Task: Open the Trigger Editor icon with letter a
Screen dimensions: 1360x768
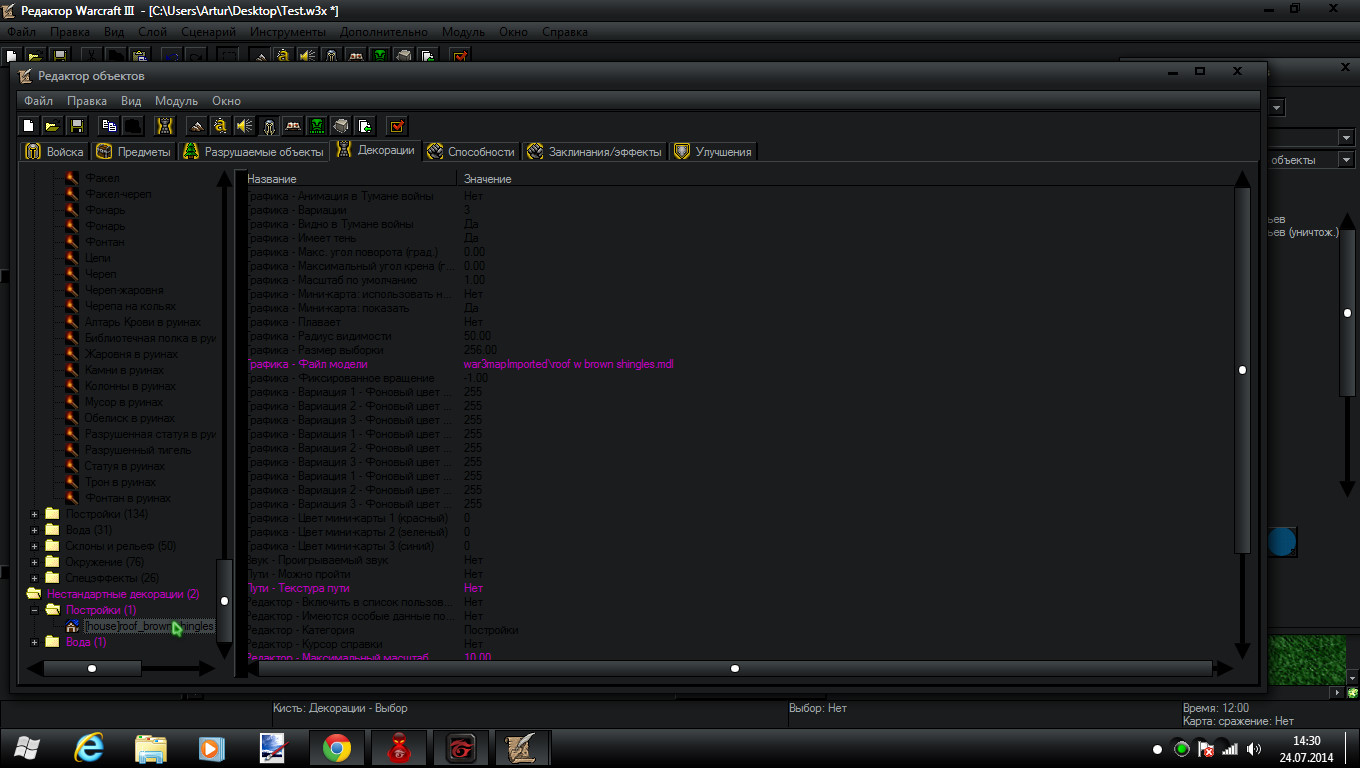Action: click(221, 126)
